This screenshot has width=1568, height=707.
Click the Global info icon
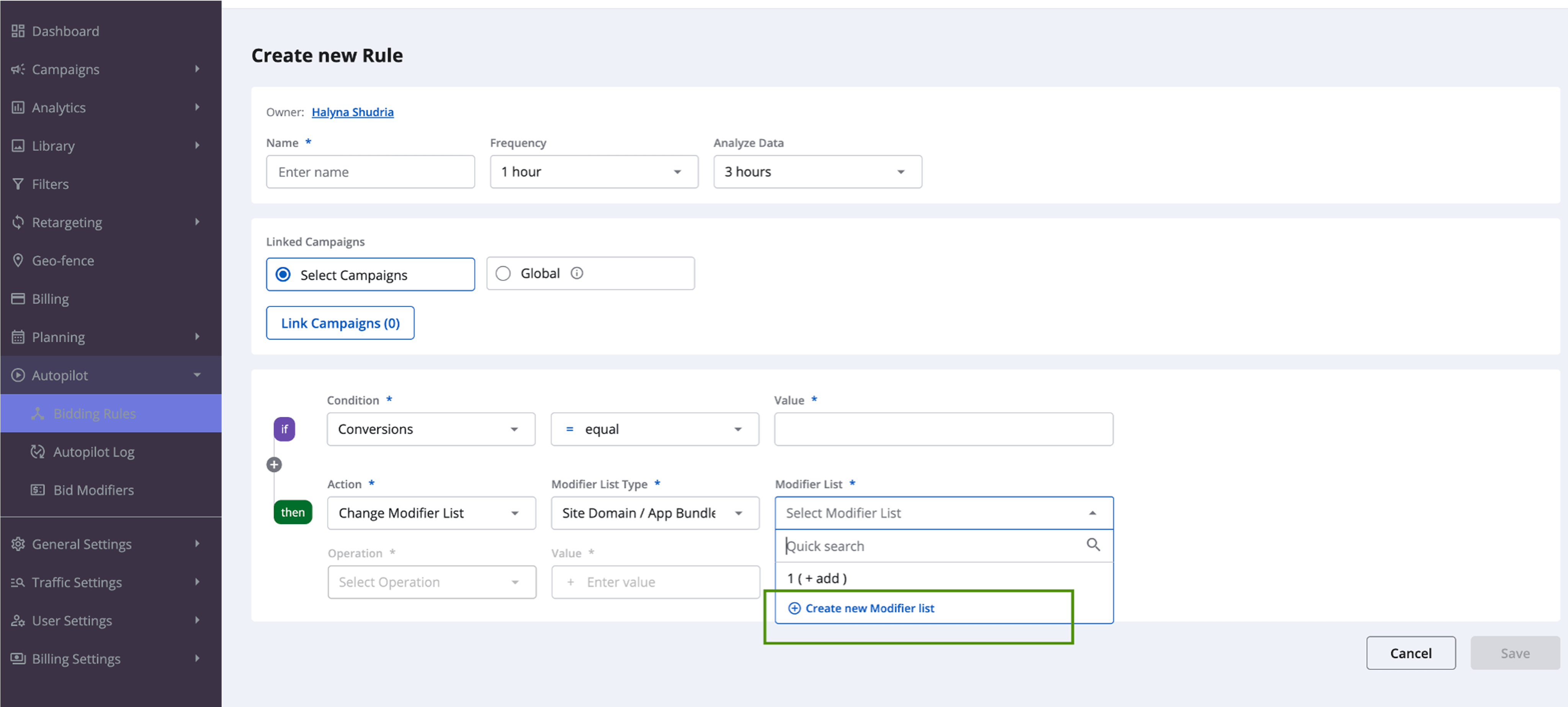[x=576, y=273]
